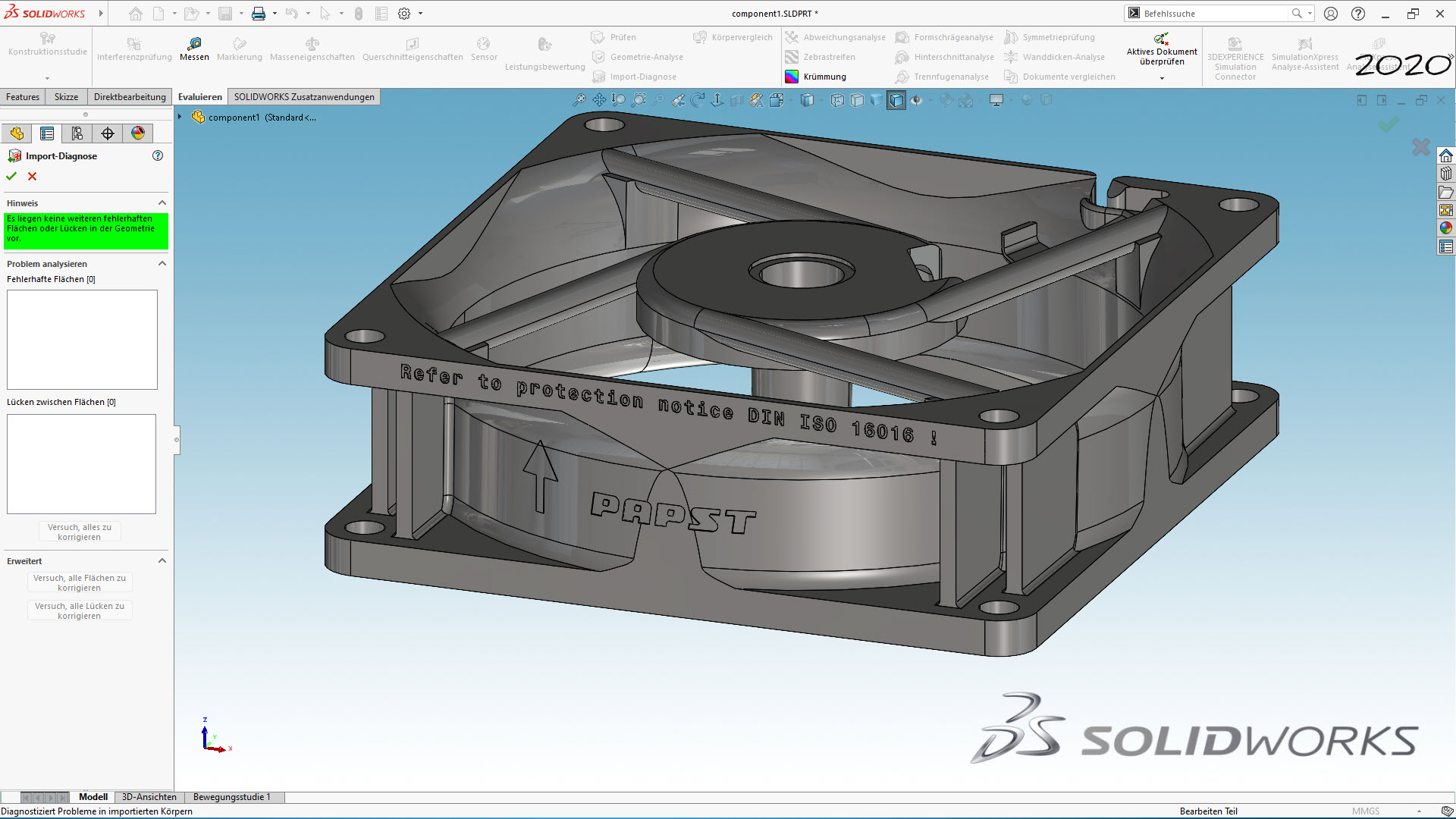
Task: Open Design Library icon in task pane
Action: tap(1445, 174)
